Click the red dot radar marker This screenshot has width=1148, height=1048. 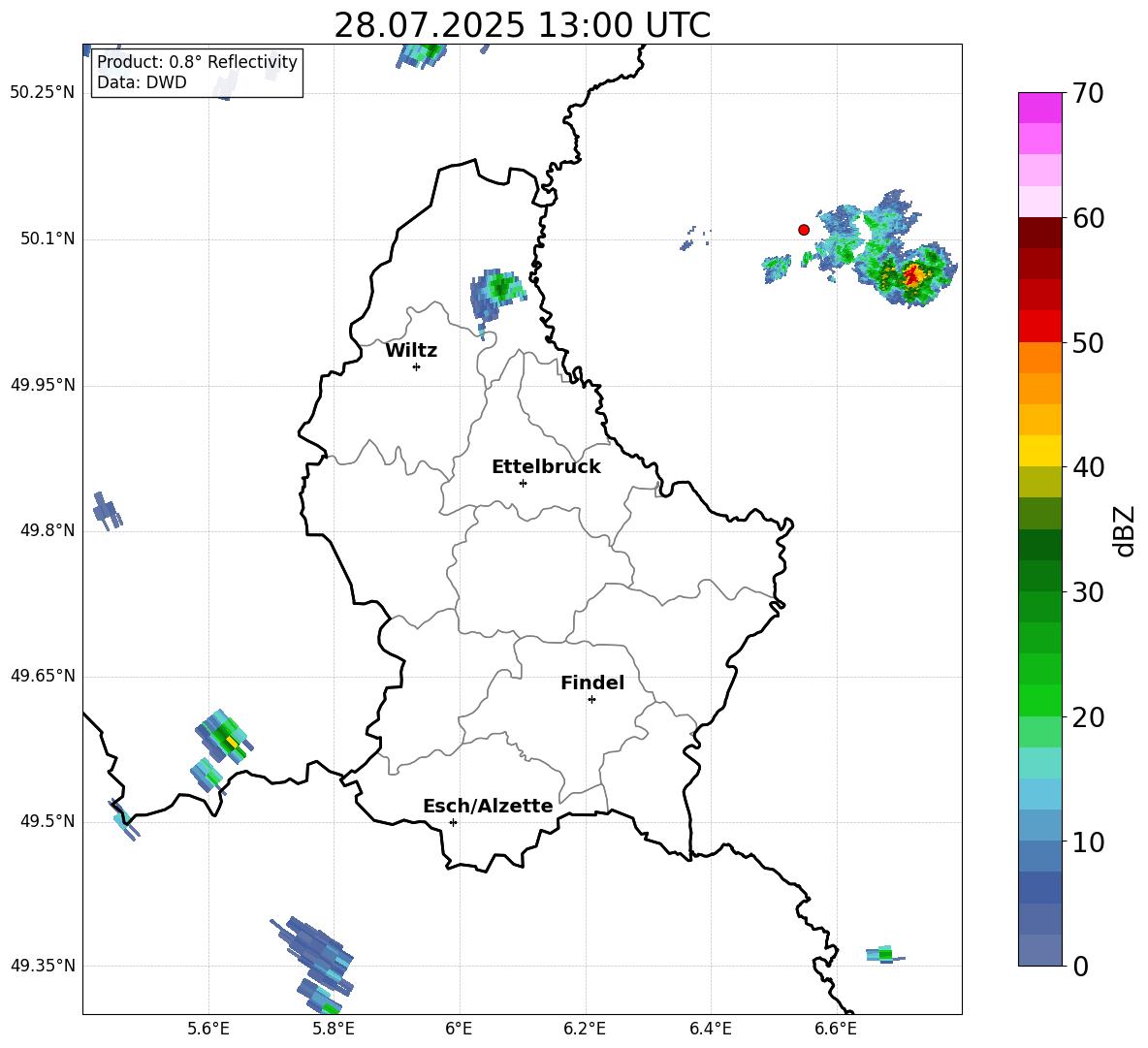click(x=803, y=230)
